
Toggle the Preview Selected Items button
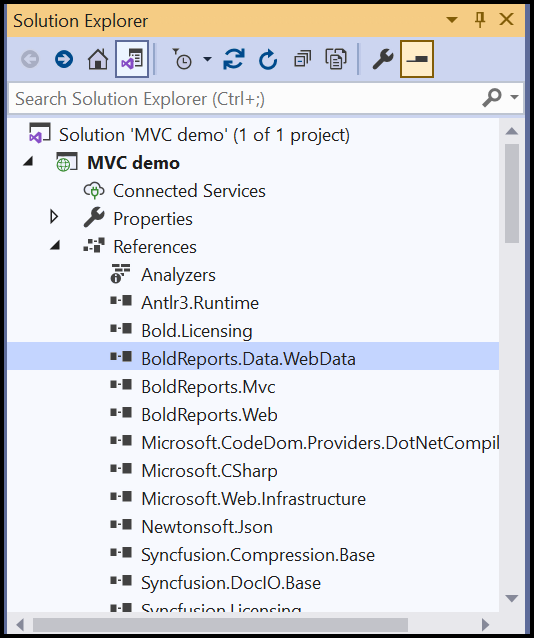pyautogui.click(x=417, y=59)
